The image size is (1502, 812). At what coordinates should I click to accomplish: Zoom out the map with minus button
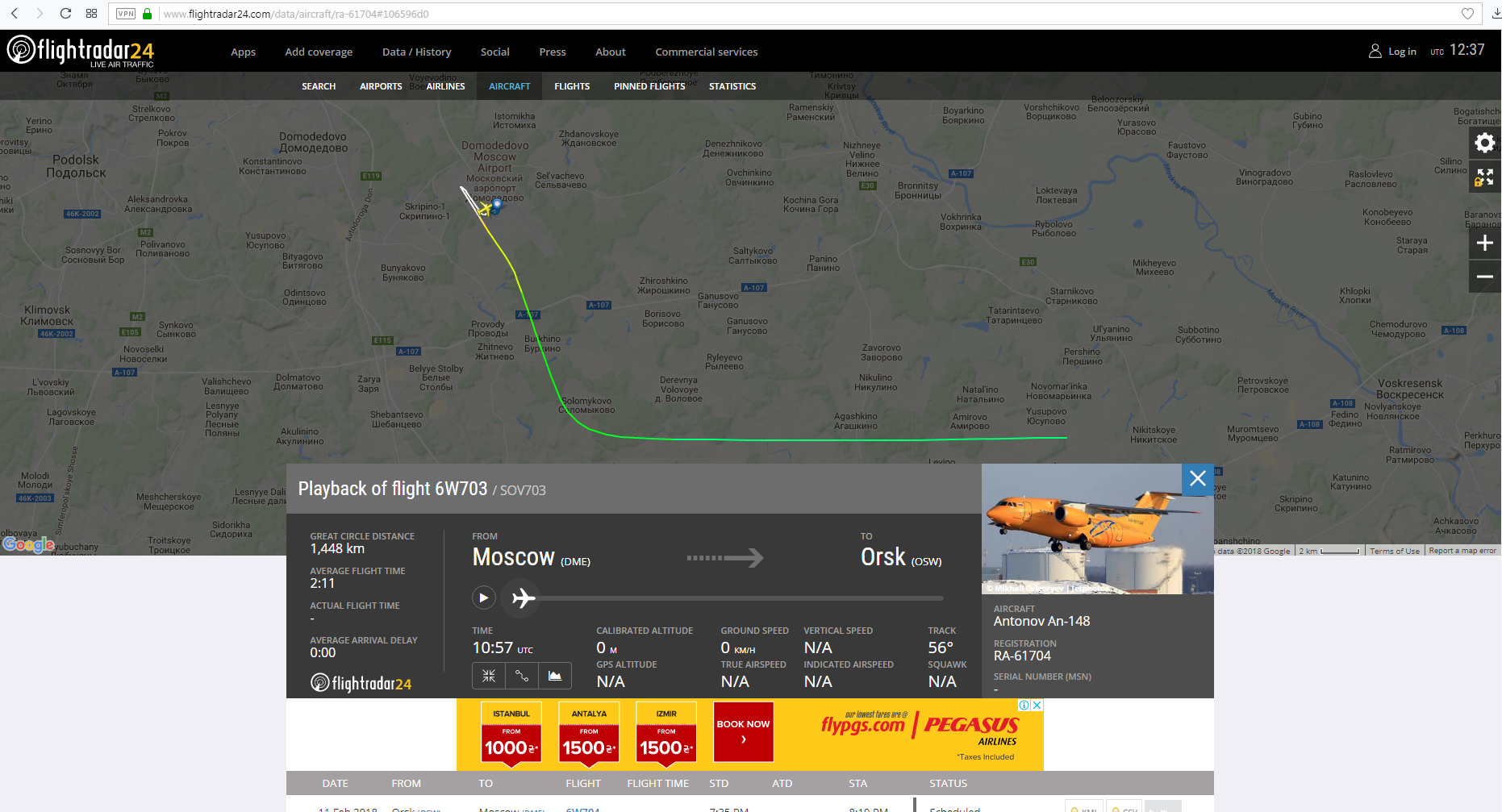1484,277
